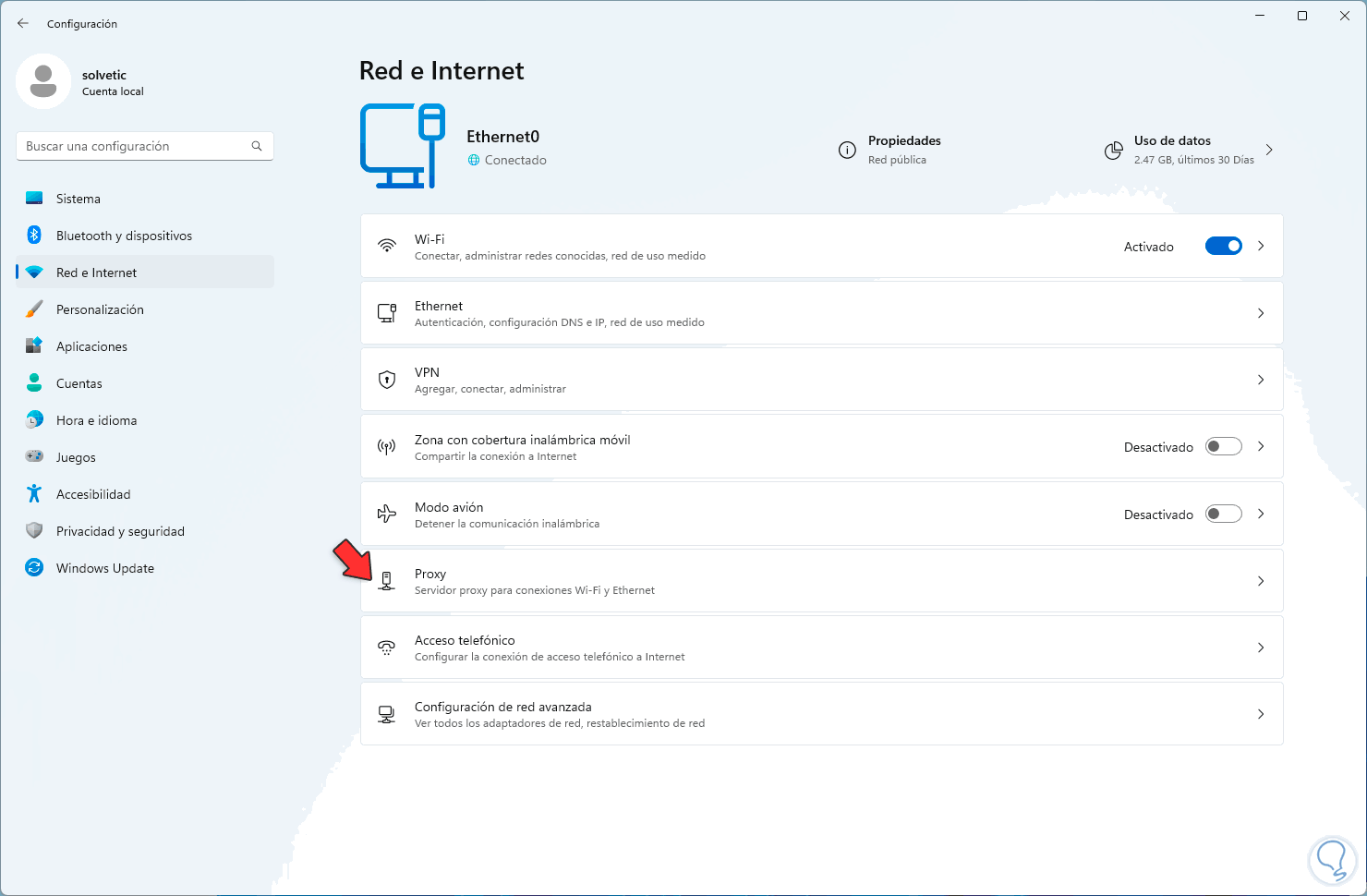
Task: Go to Windows Update section
Action: [x=145, y=568]
